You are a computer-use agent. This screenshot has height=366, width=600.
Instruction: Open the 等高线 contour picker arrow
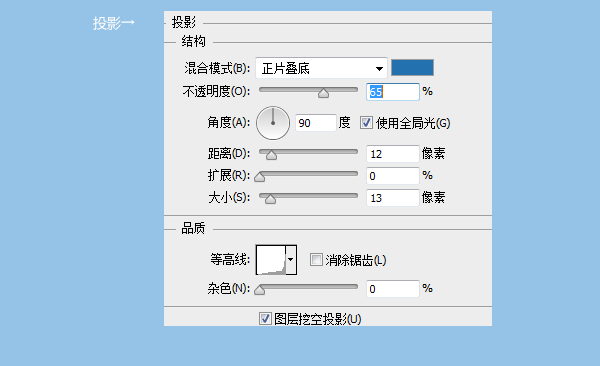pos(291,260)
